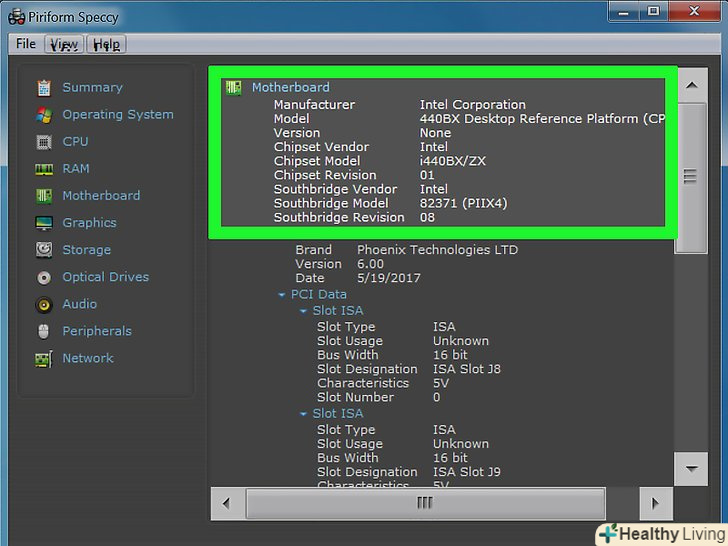728x546 pixels.
Task: Open the Help menu
Action: coord(106,44)
